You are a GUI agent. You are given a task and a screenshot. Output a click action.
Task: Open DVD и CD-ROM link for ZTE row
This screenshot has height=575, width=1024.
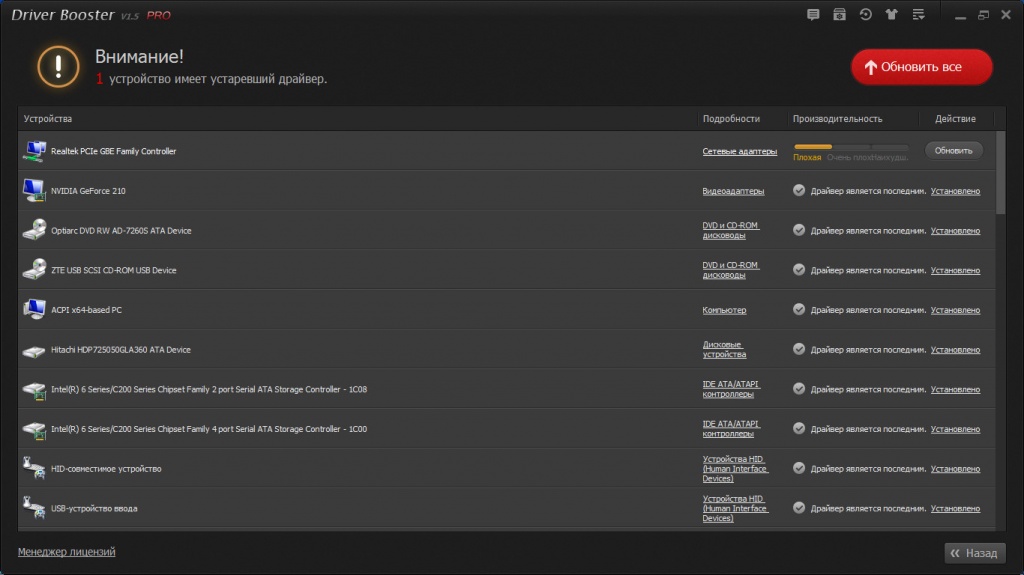(x=731, y=270)
